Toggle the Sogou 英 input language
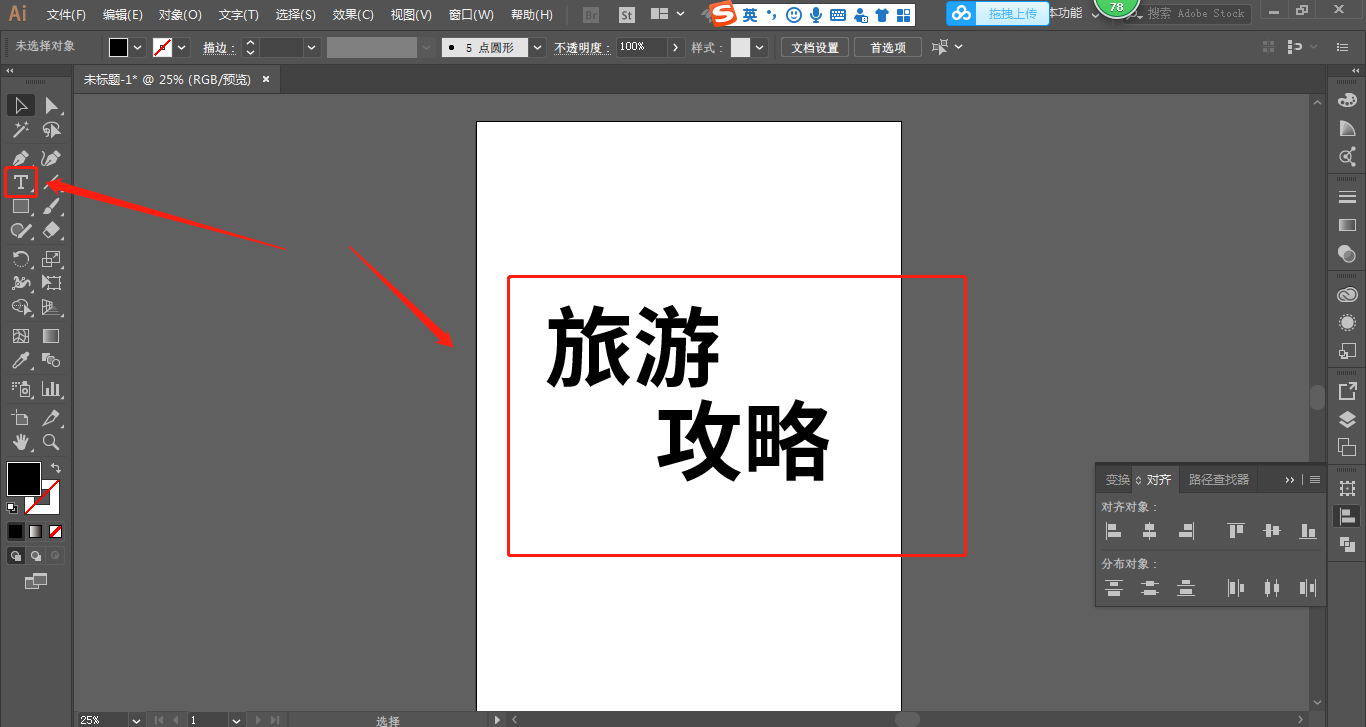Image resolution: width=1366 pixels, height=727 pixels. (x=749, y=15)
